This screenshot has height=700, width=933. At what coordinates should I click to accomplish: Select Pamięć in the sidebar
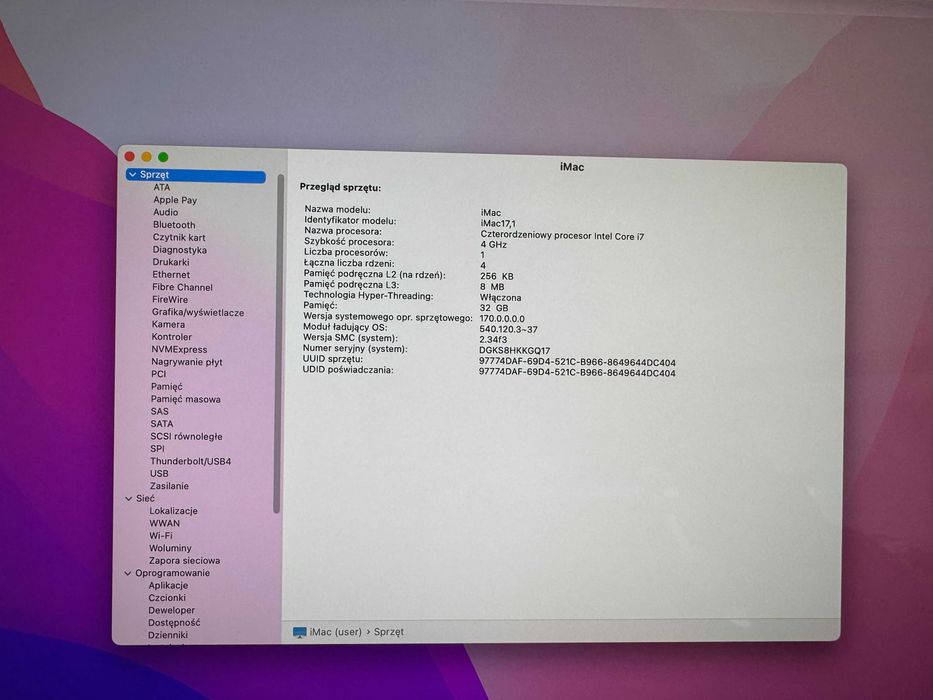click(167, 387)
